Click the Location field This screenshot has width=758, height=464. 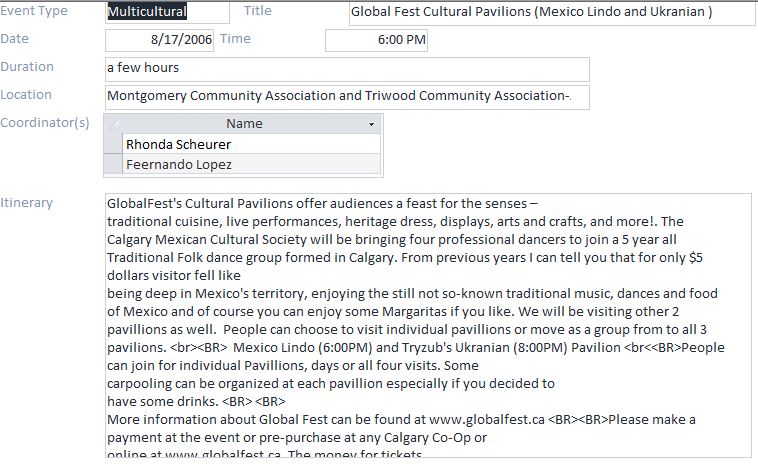(x=346, y=96)
